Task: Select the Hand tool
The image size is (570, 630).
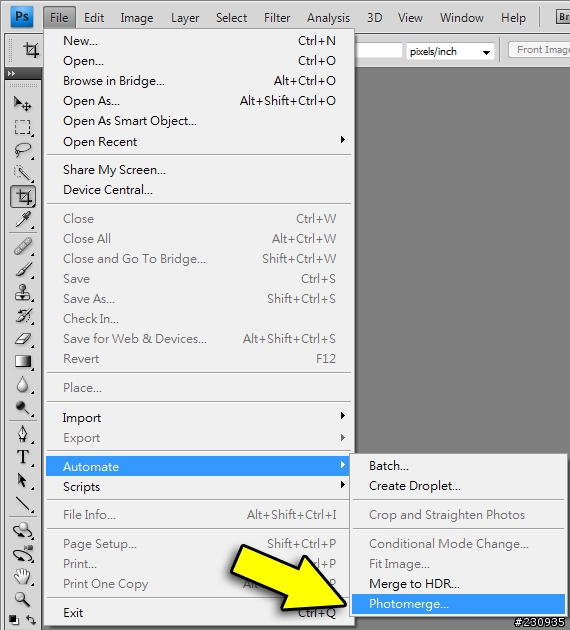Action: point(22,576)
